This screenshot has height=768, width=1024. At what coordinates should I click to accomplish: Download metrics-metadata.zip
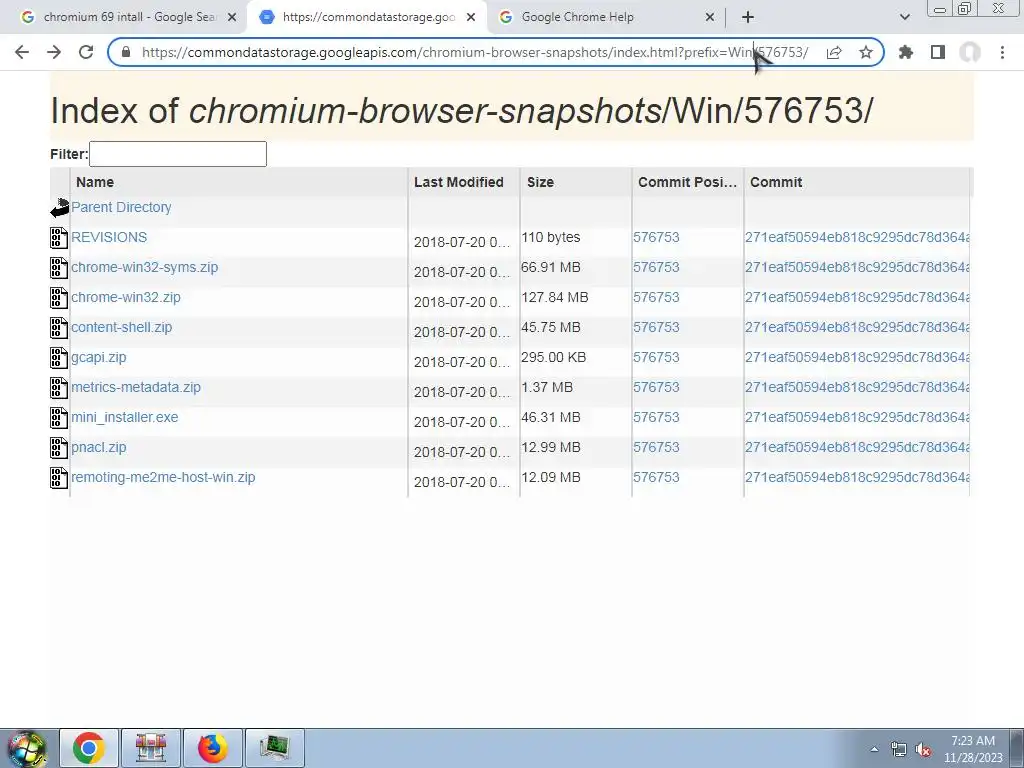(x=136, y=387)
